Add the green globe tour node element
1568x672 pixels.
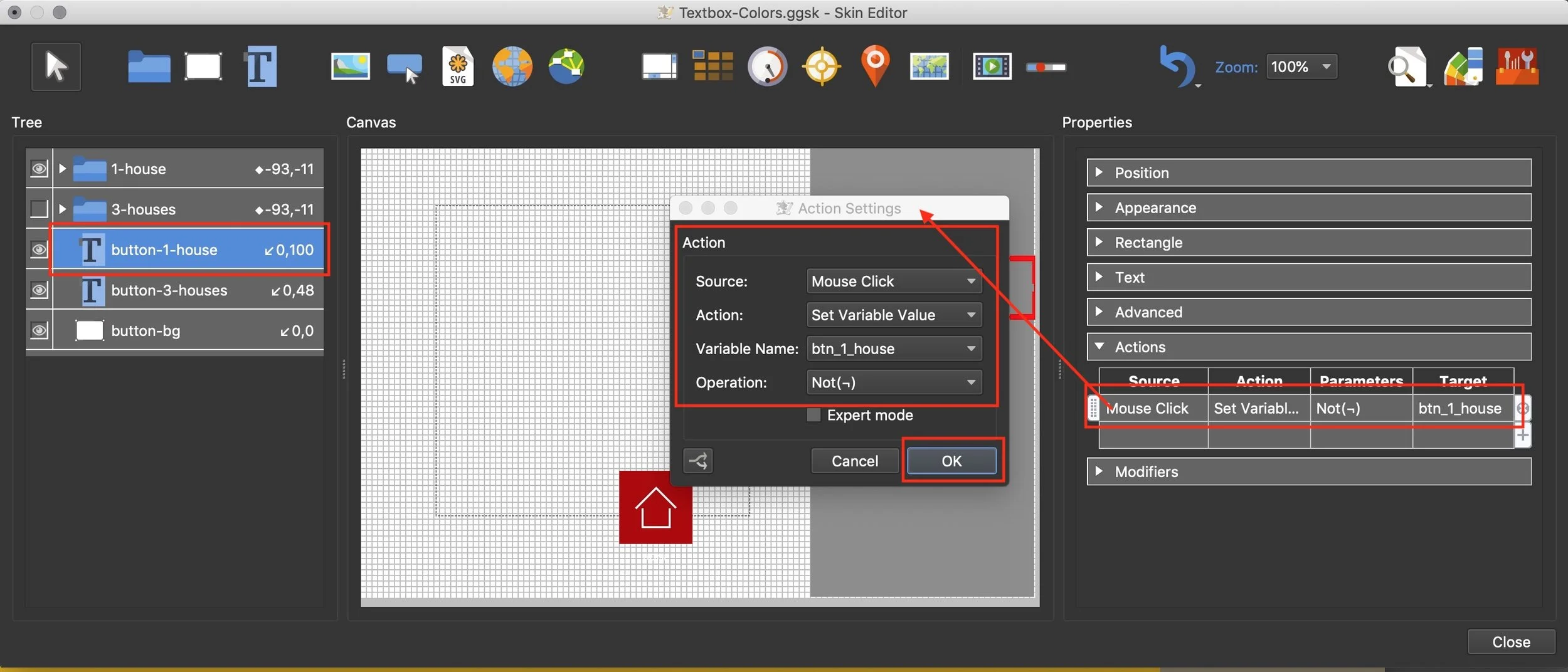pyautogui.click(x=566, y=66)
